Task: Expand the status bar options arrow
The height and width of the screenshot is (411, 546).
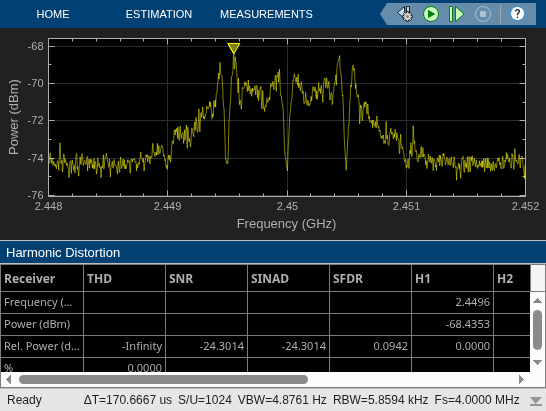Action: click(x=536, y=401)
